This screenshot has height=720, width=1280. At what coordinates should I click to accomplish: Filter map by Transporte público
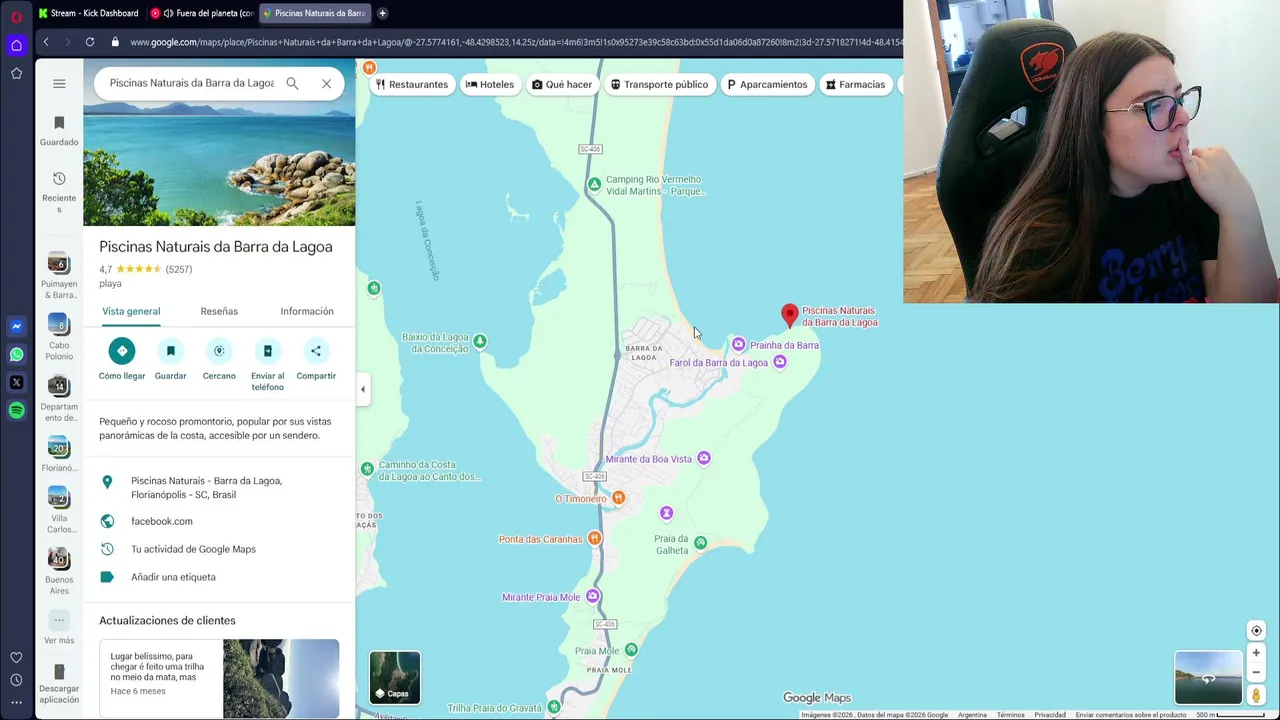659,84
